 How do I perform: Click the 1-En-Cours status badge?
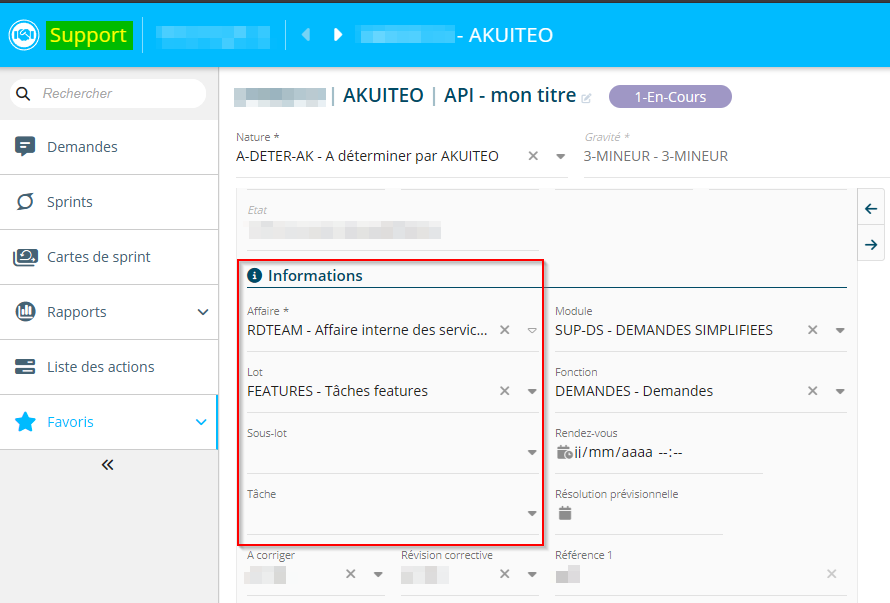(670, 97)
